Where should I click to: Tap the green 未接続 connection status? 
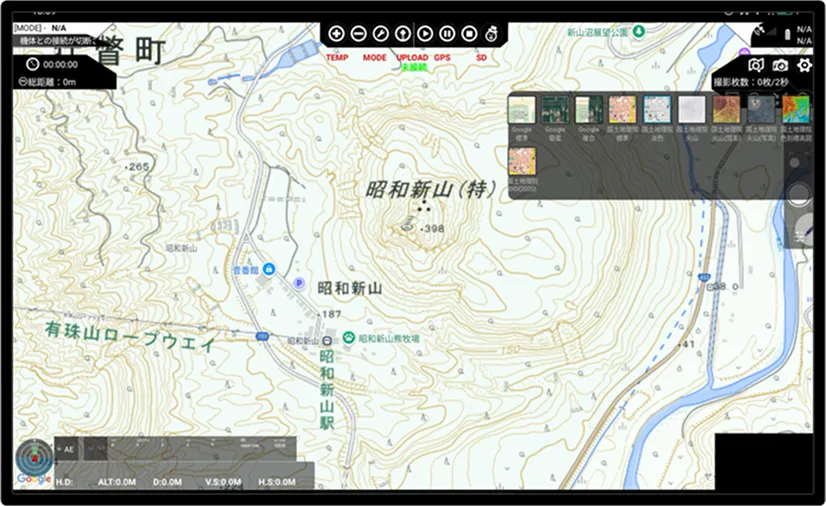tap(414, 67)
